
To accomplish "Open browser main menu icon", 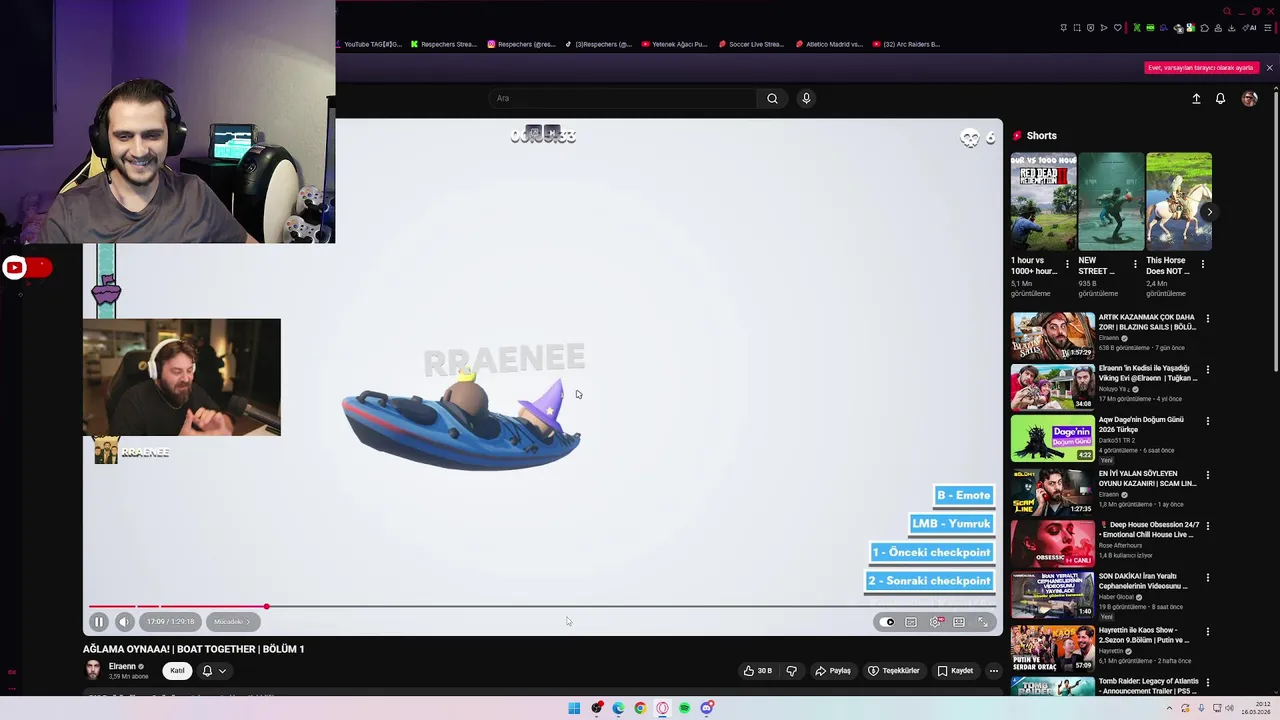I will tap(1267, 28).
